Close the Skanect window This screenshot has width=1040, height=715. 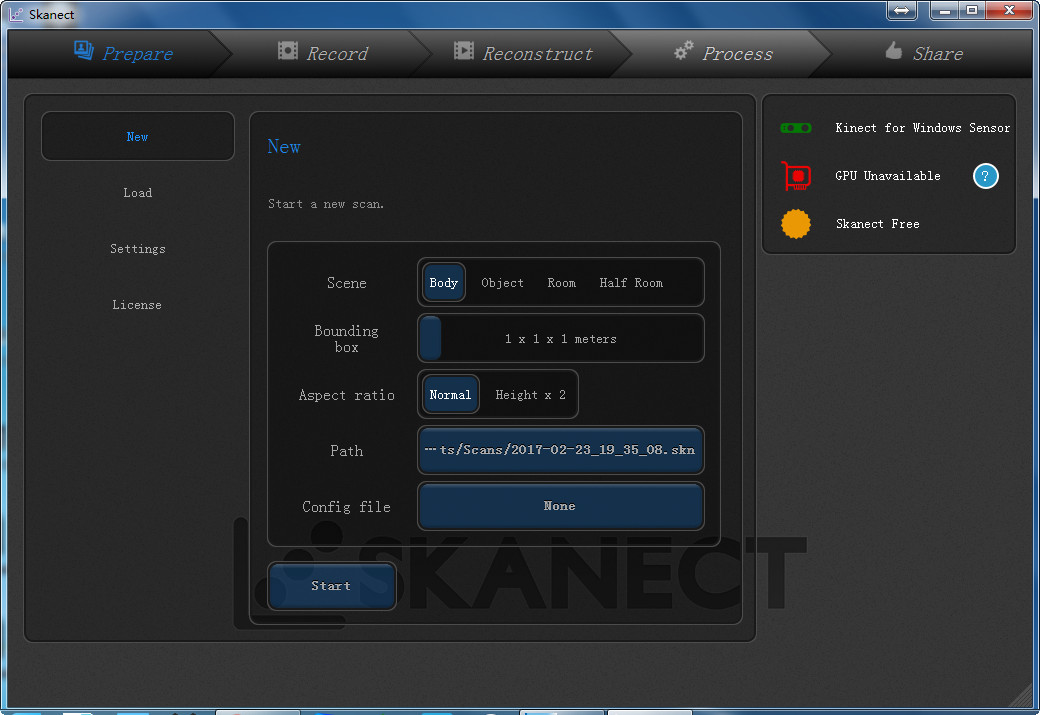pyautogui.click(x=1009, y=10)
